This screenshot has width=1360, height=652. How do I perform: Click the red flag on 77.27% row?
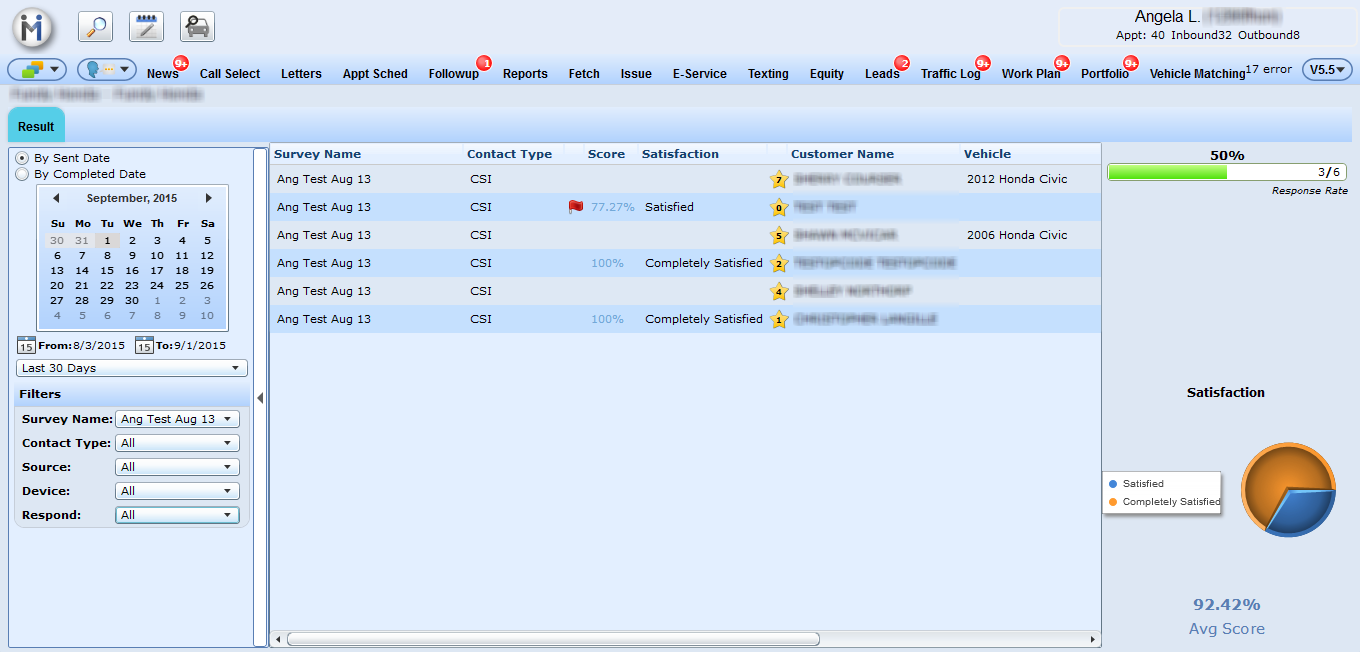click(575, 207)
